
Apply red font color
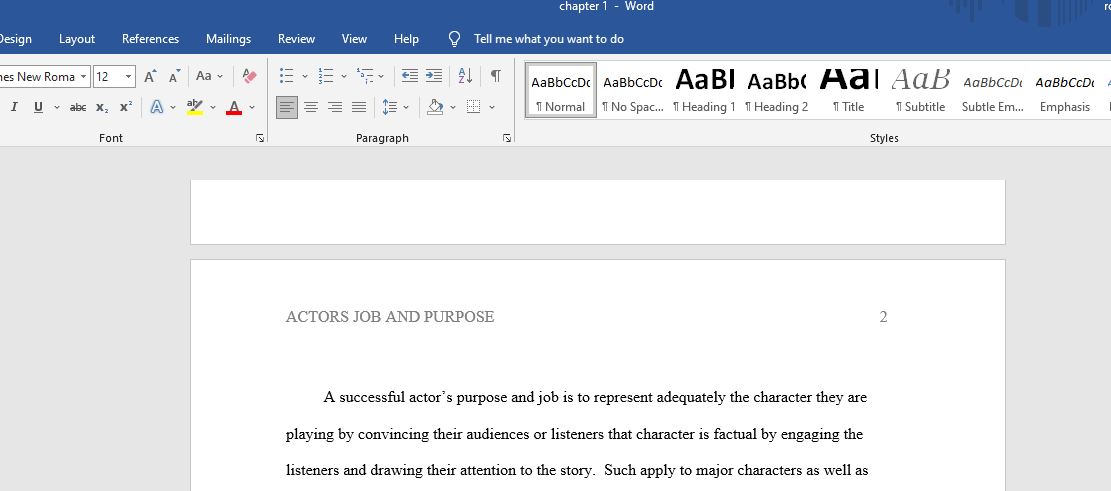[x=234, y=107]
